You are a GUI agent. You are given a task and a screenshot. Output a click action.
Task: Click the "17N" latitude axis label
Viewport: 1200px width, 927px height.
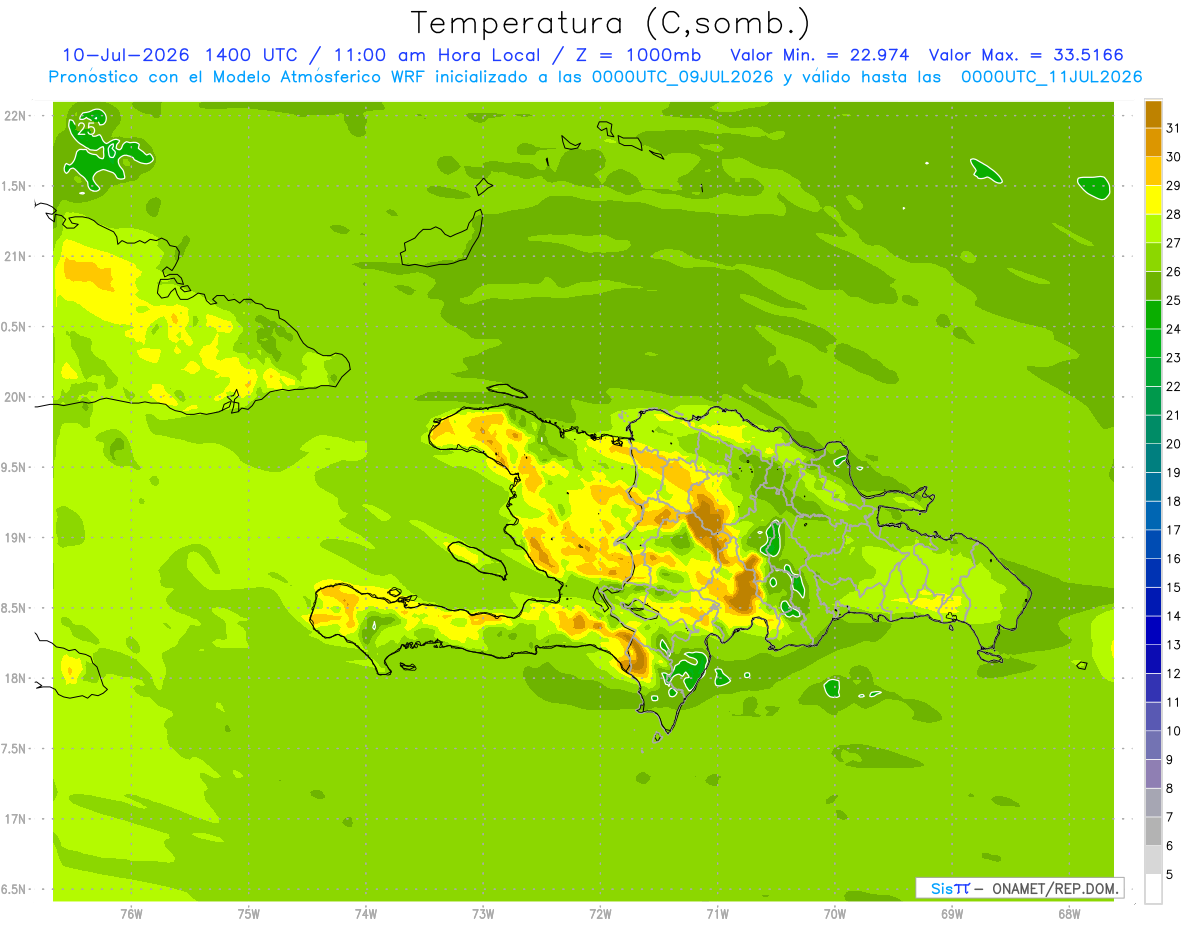[16, 819]
